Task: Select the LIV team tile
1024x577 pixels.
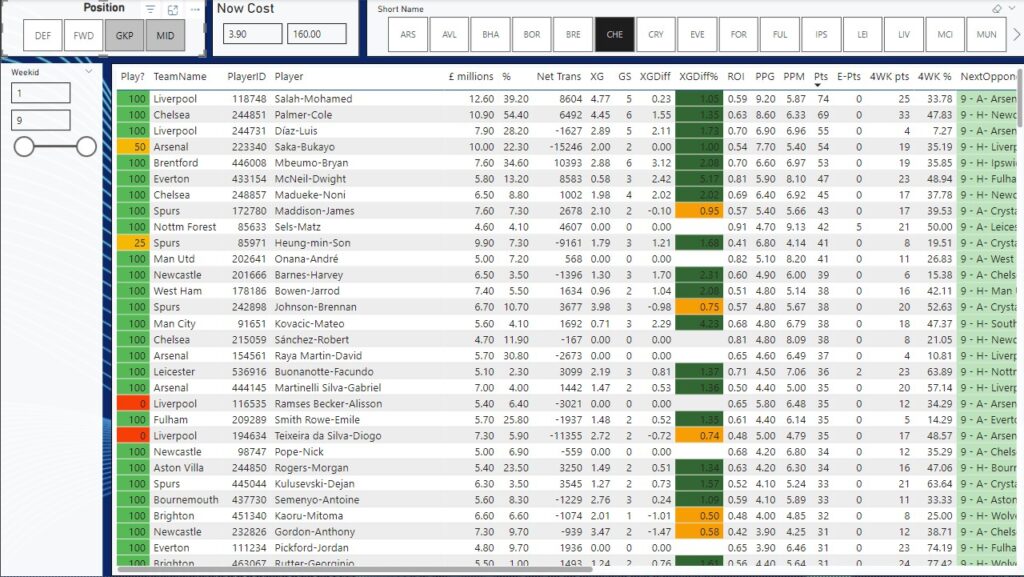Action: 904,34
